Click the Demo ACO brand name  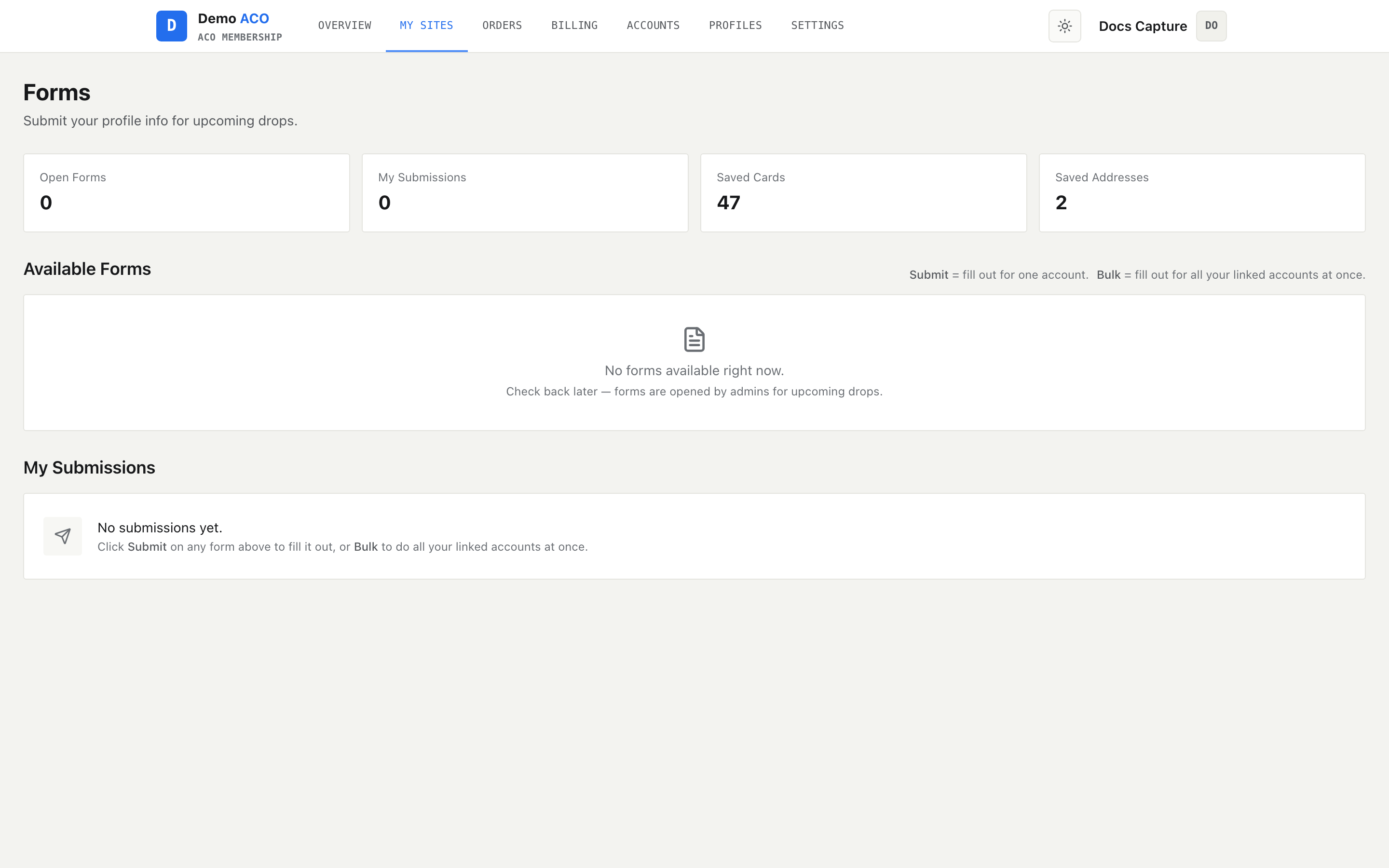tap(233, 18)
